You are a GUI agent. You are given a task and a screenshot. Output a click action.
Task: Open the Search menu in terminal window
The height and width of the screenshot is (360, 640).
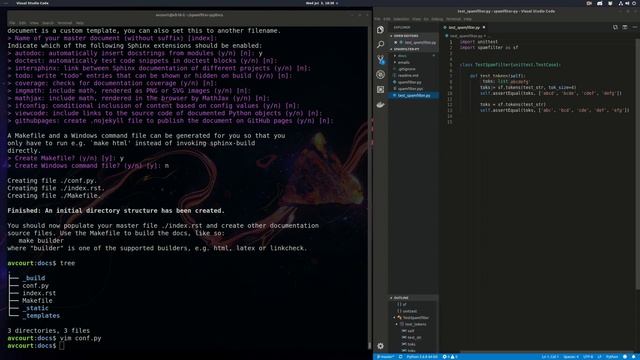pyautogui.click(x=48, y=23)
